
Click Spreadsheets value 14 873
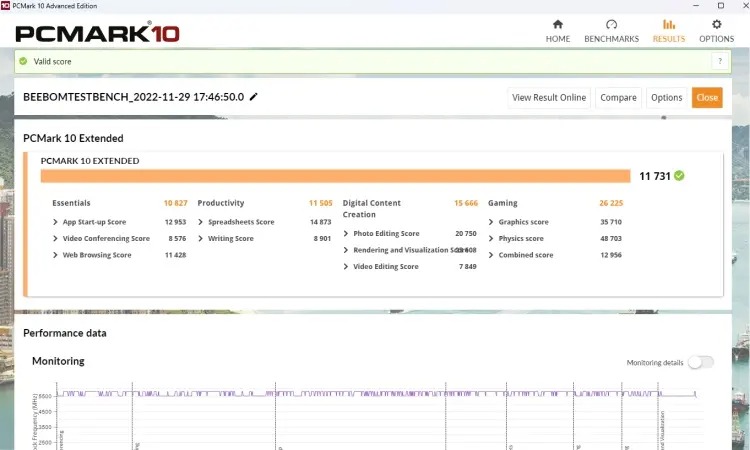pos(320,222)
